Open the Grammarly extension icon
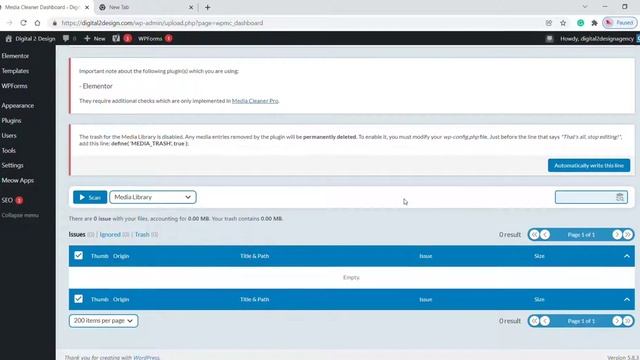The height and width of the screenshot is (360, 640). click(x=580, y=23)
